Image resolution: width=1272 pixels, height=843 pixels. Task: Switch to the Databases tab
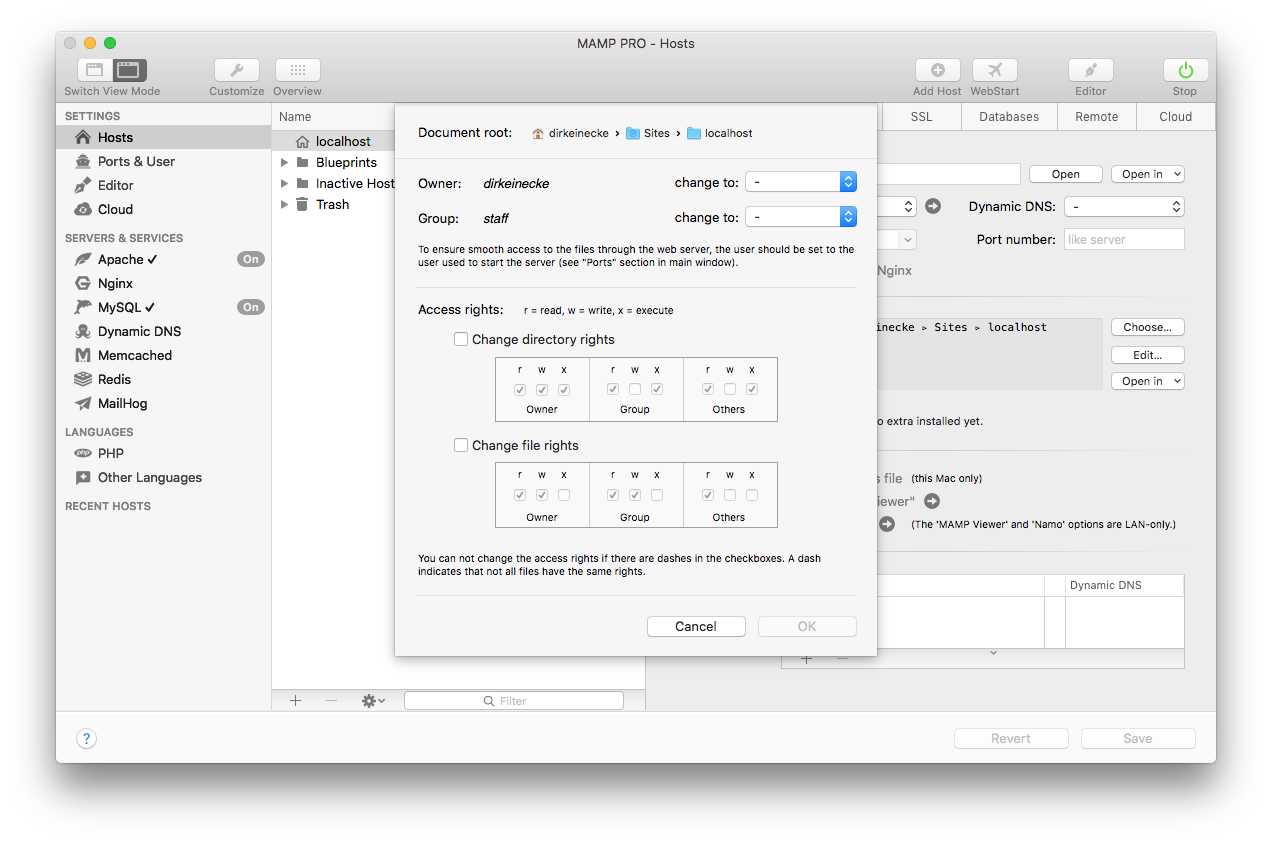tap(1008, 116)
